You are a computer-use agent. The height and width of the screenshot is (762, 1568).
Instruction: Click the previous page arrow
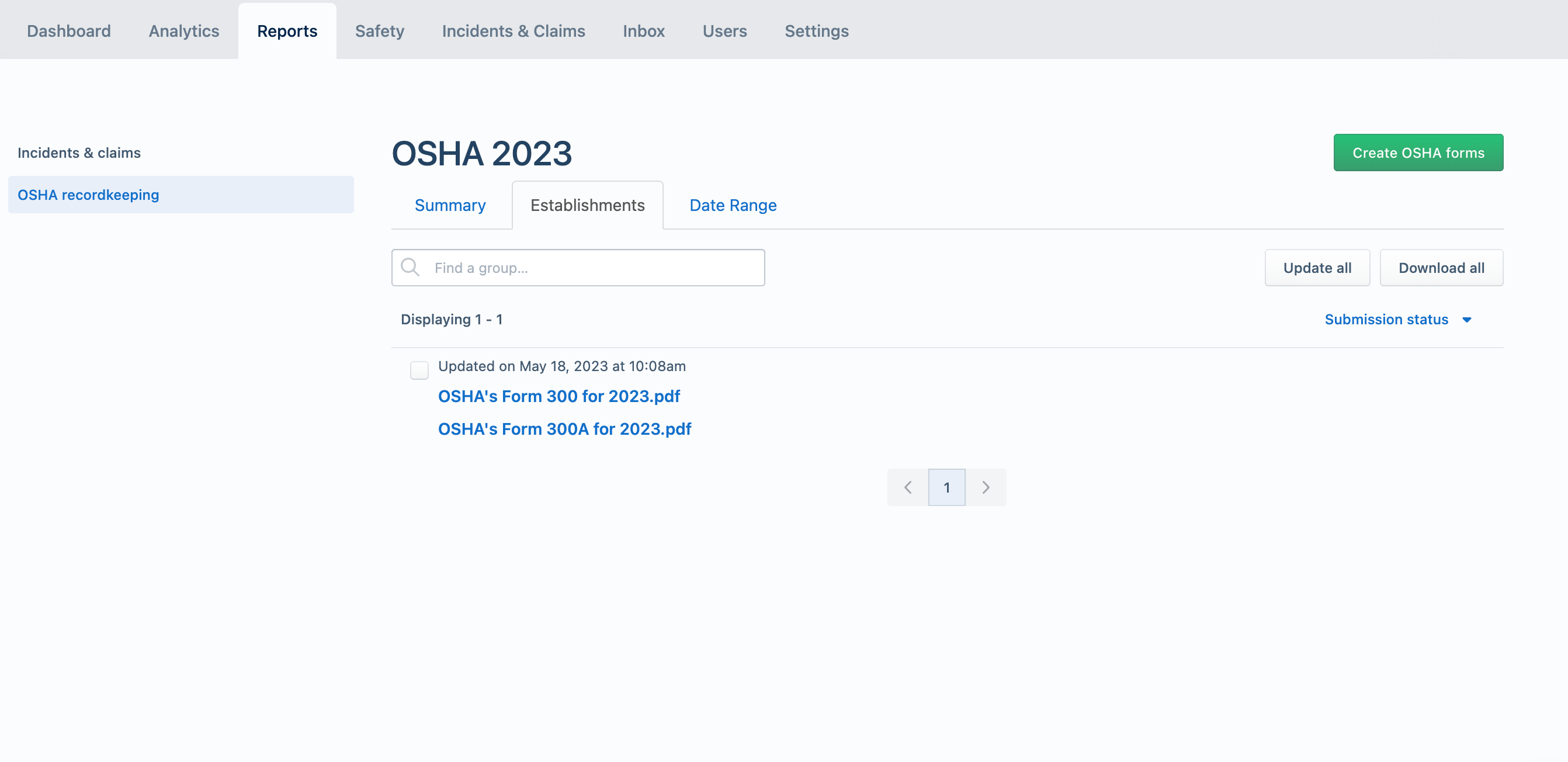point(908,487)
